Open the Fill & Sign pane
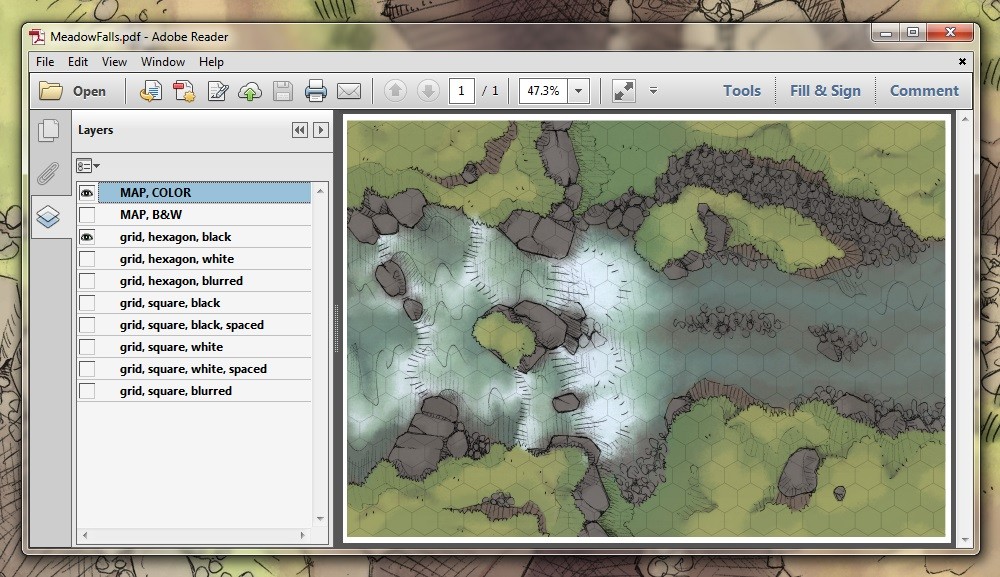This screenshot has width=1000, height=577. click(825, 91)
